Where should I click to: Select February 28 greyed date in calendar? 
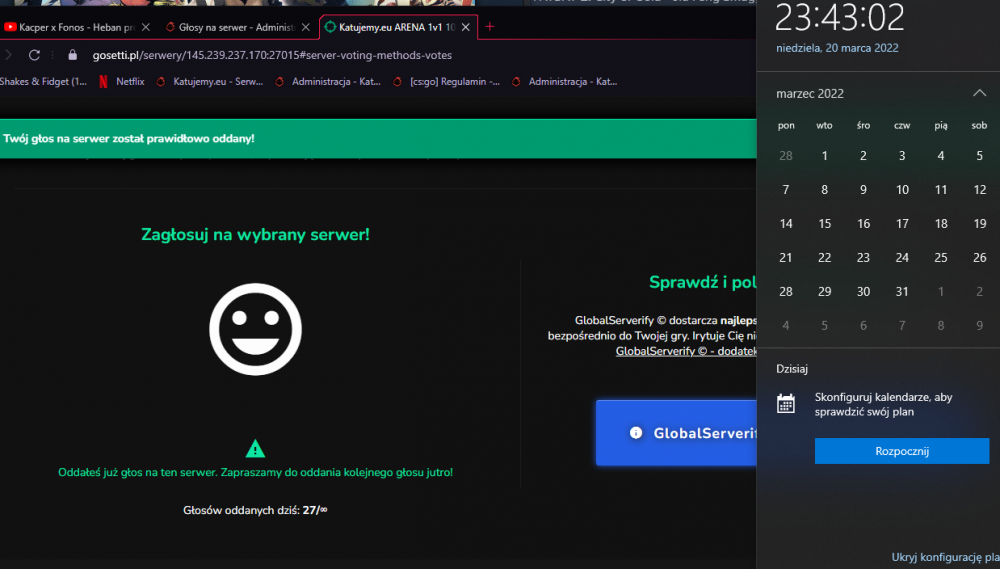[x=786, y=156]
